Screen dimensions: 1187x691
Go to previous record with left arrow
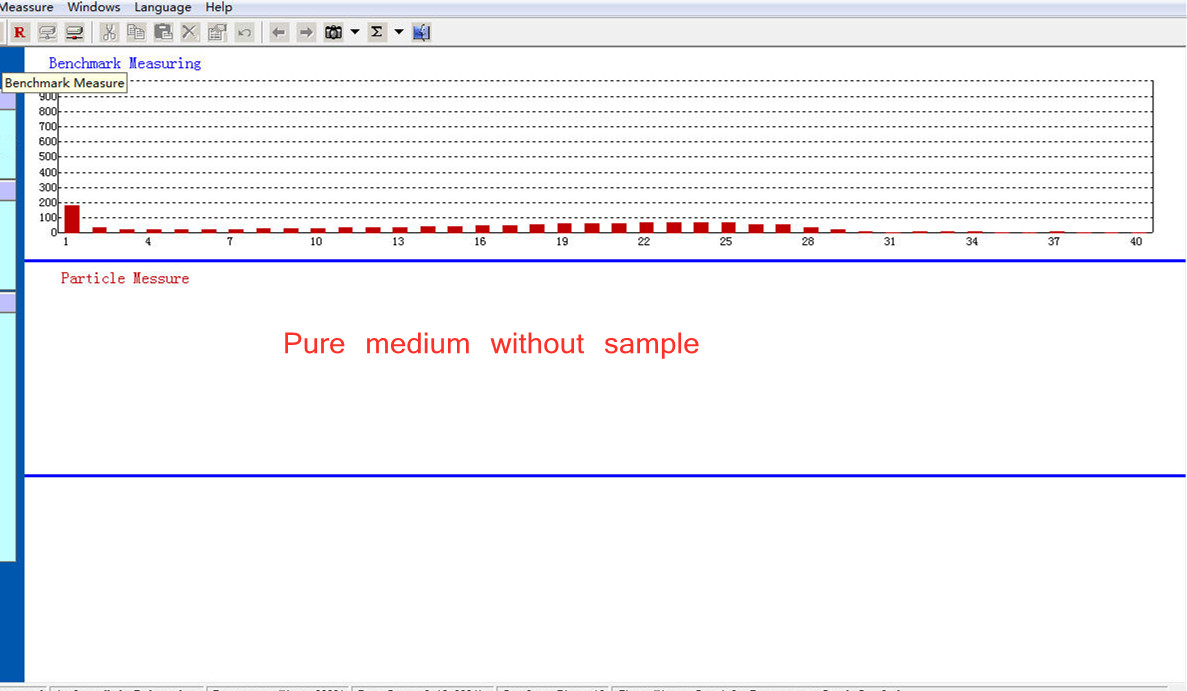(279, 32)
